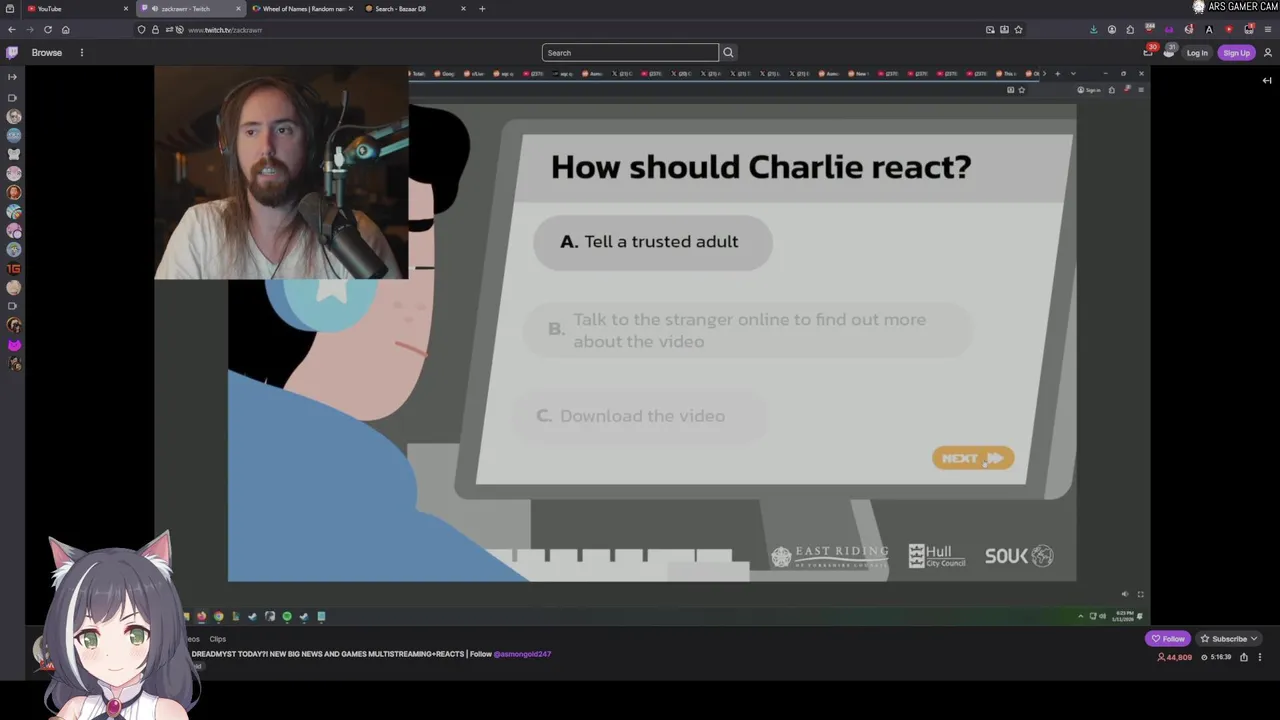This screenshot has width=1280, height=720.
Task: Show hidden tray icons chevron in streamed taskbar
Action: click(1080, 616)
